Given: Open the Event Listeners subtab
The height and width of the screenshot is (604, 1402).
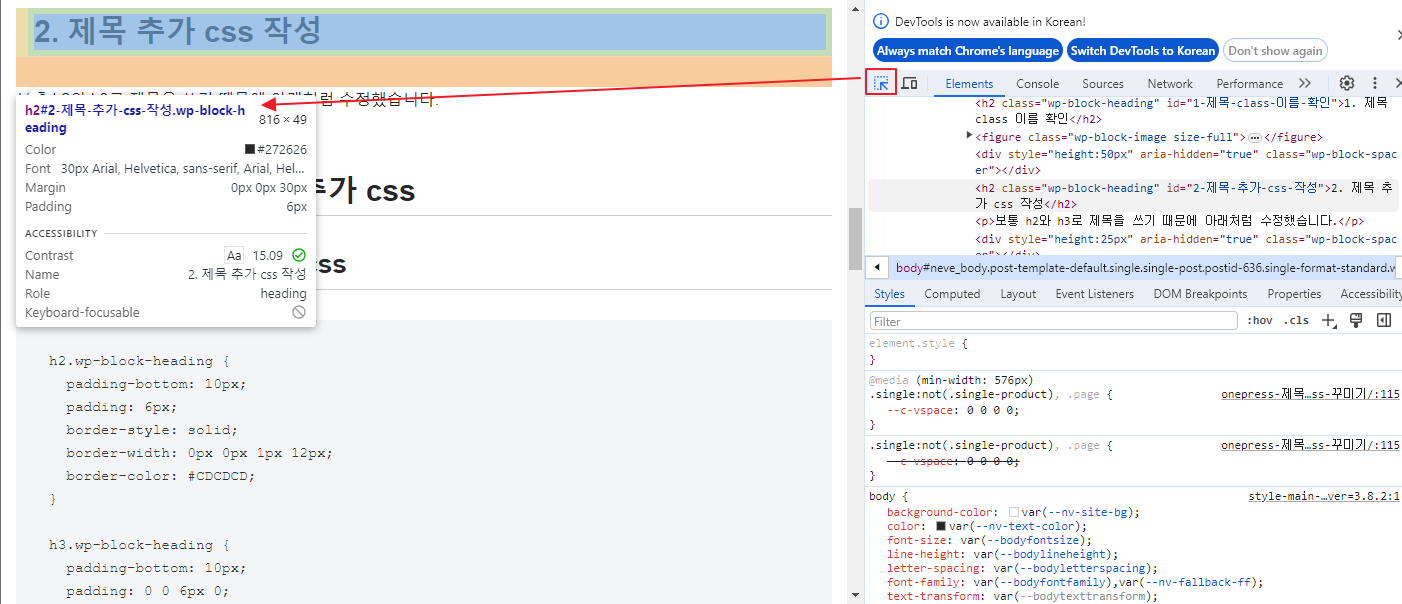Looking at the screenshot, I should 1094,294.
